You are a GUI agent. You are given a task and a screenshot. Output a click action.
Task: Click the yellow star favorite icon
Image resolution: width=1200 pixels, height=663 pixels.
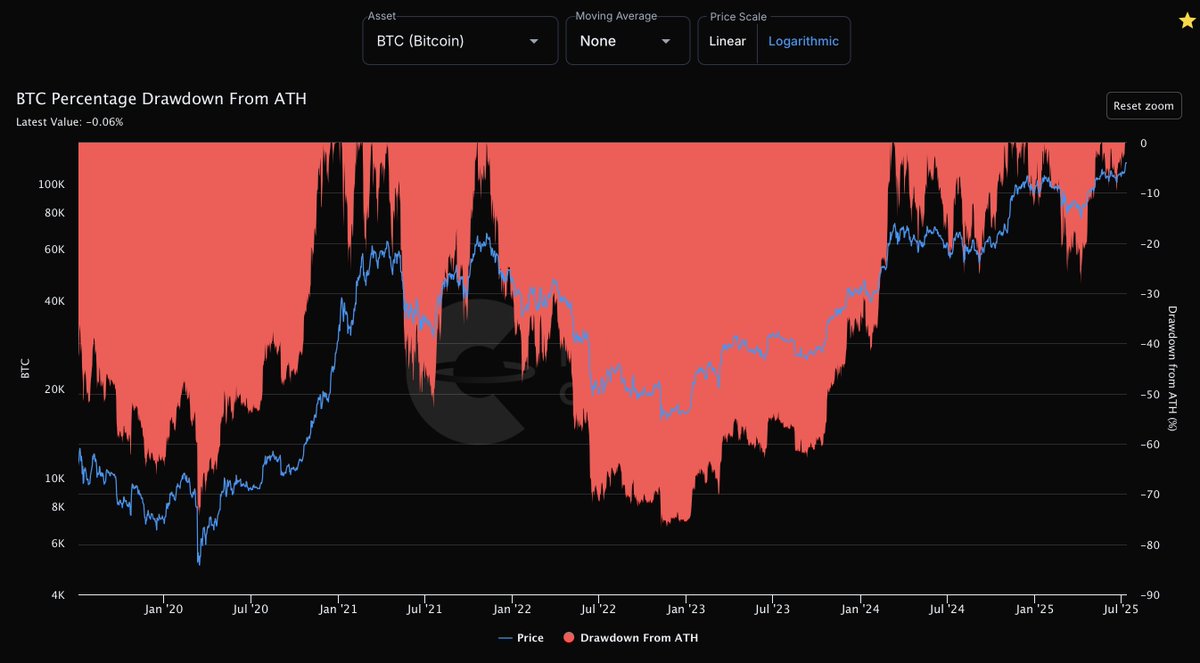click(x=1186, y=21)
